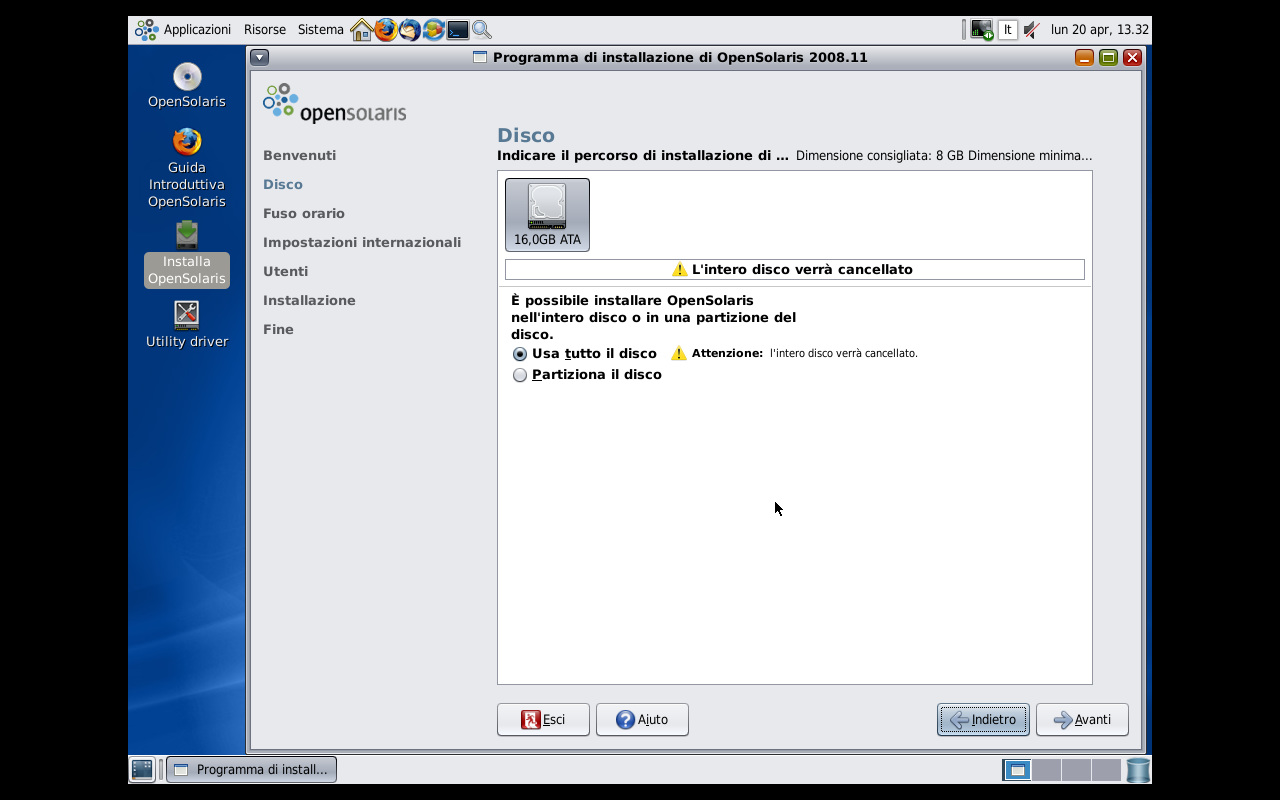Click the OpenSolaris logo in installer
Image resolution: width=1280 pixels, height=800 pixels.
coord(334,103)
